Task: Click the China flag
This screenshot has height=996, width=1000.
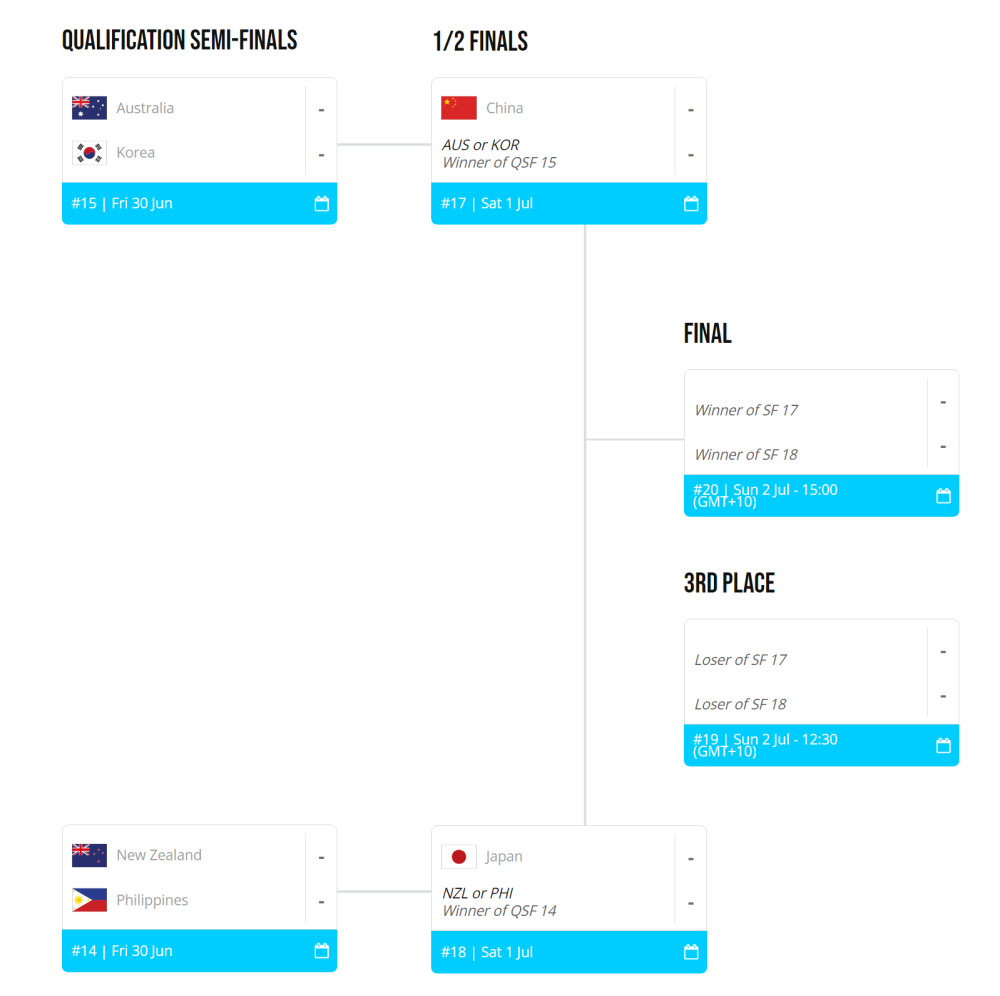Action: [459, 108]
